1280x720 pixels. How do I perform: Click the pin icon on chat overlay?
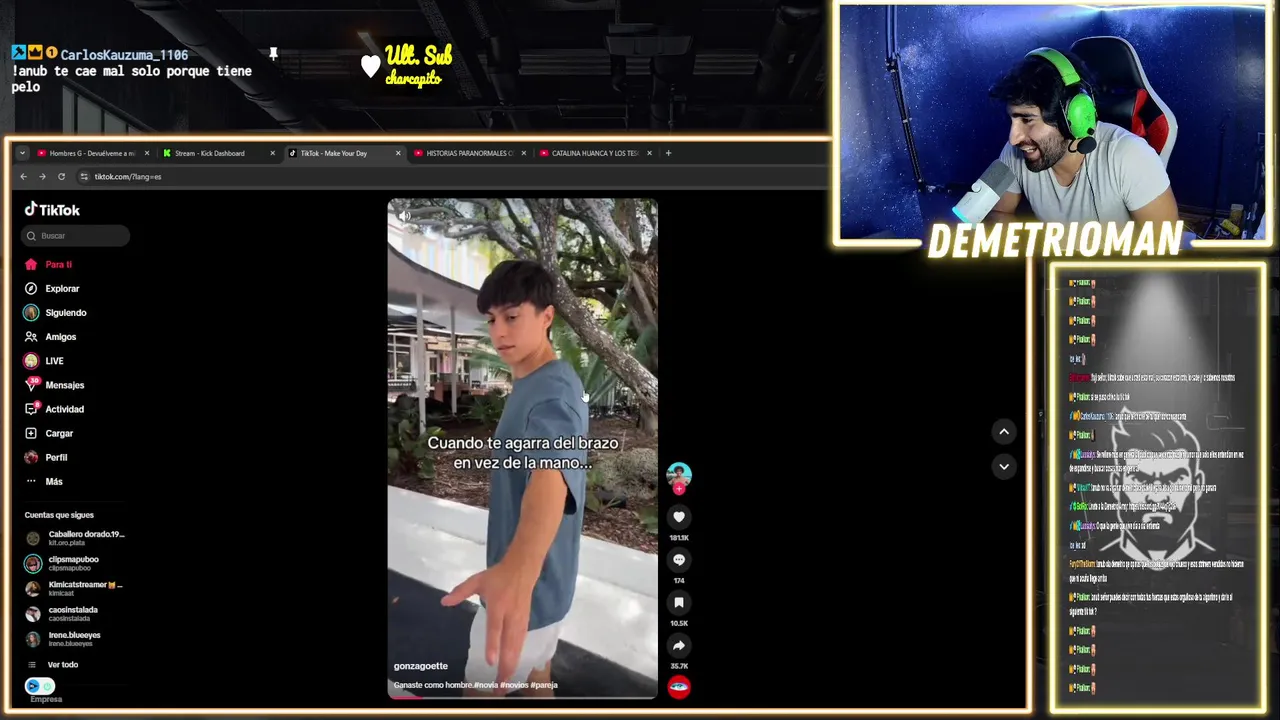[x=273, y=53]
